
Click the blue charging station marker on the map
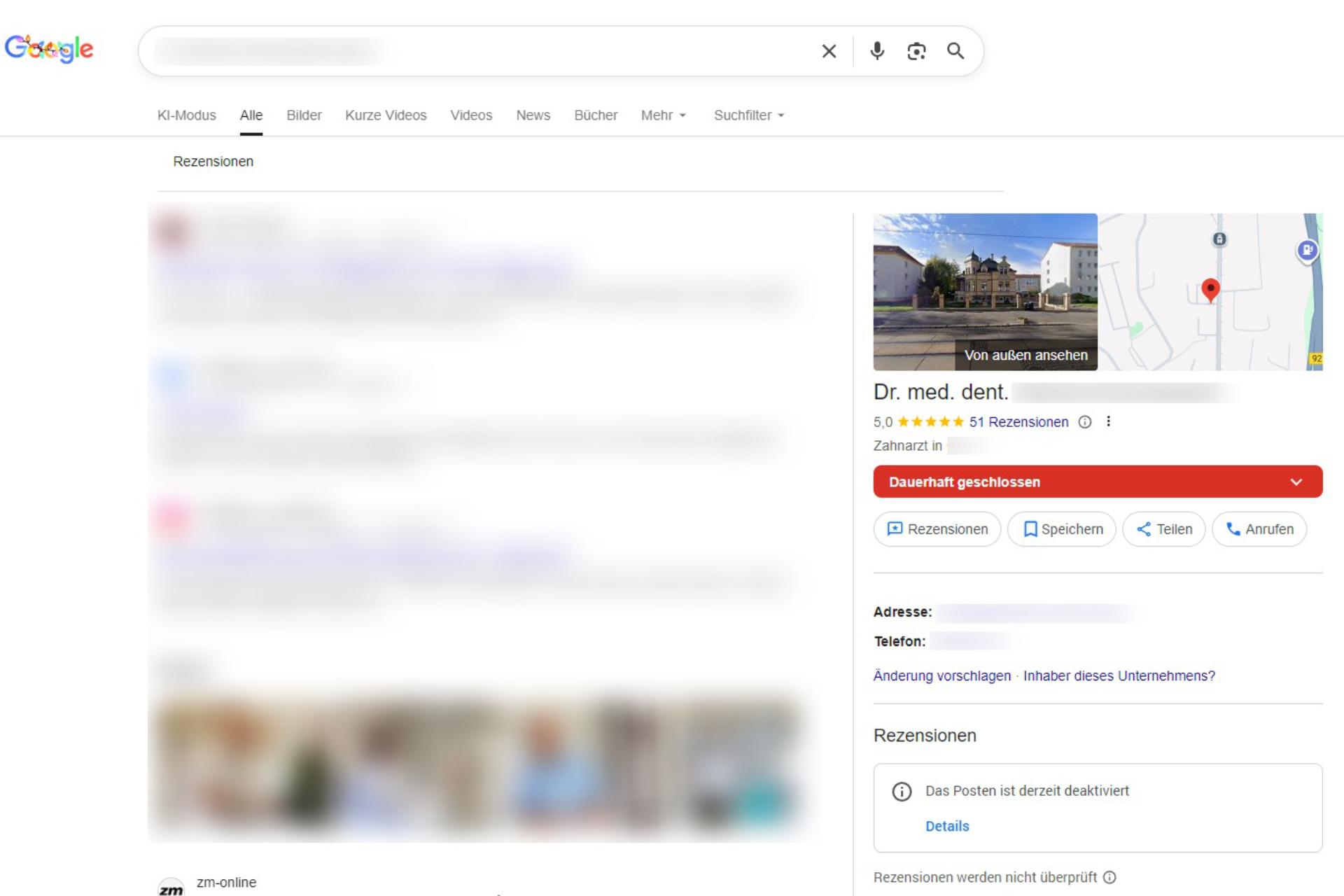click(x=1307, y=250)
